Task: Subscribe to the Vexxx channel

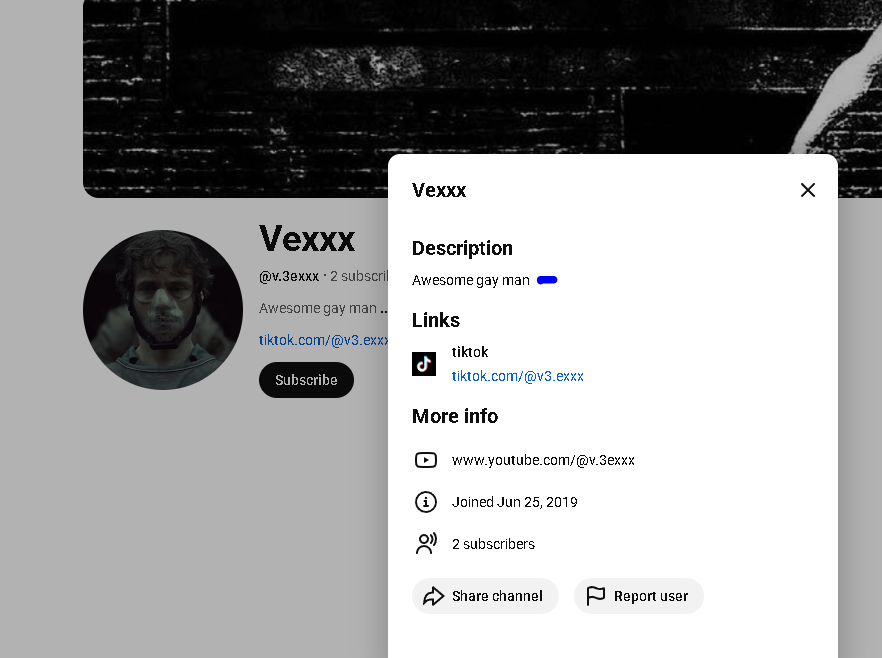Action: click(x=306, y=380)
